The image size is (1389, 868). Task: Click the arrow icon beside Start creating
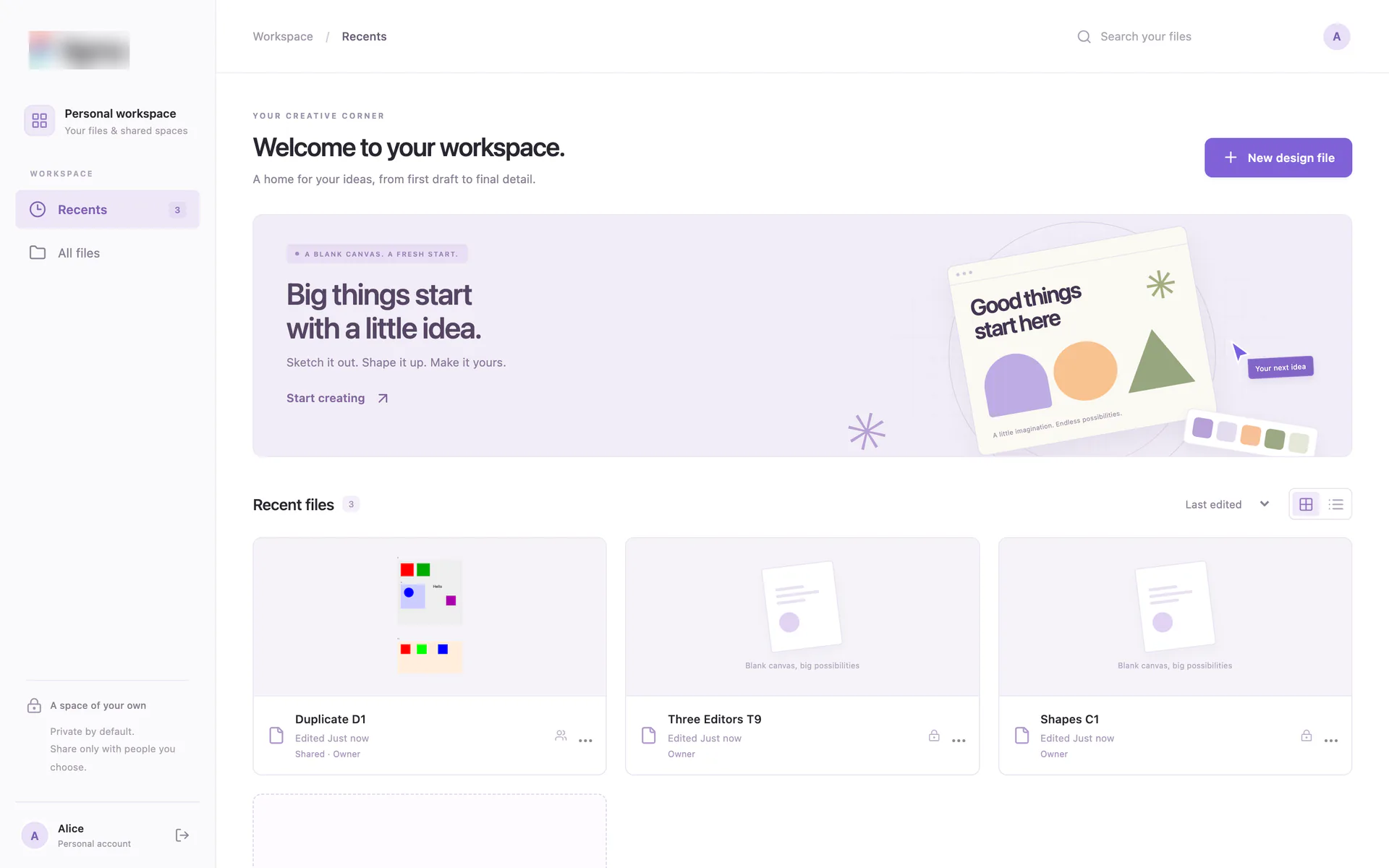point(383,399)
